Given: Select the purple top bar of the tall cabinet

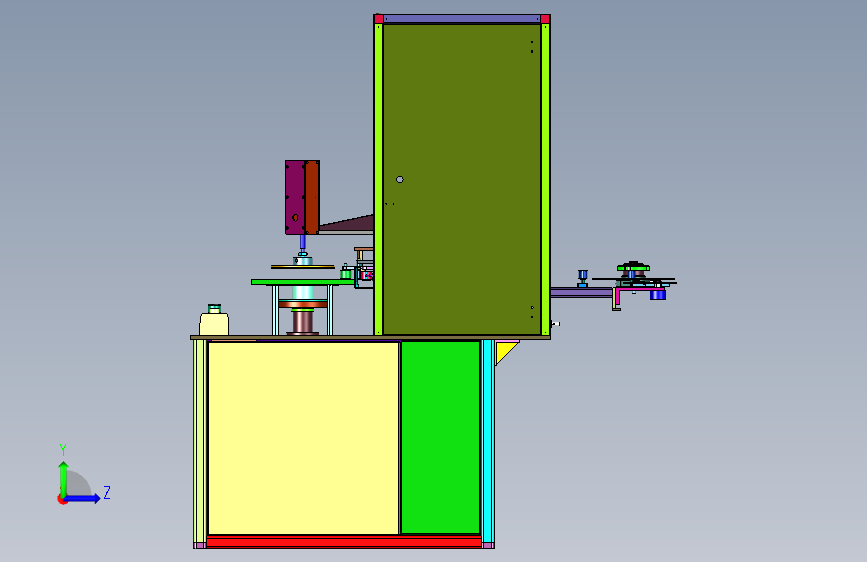Looking at the screenshot, I should 462,19.
